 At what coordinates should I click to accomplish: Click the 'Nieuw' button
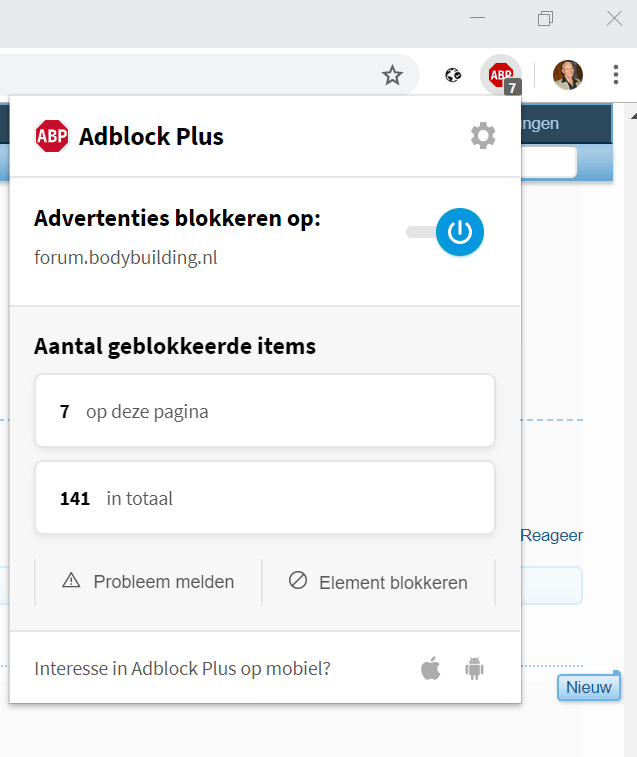(588, 687)
